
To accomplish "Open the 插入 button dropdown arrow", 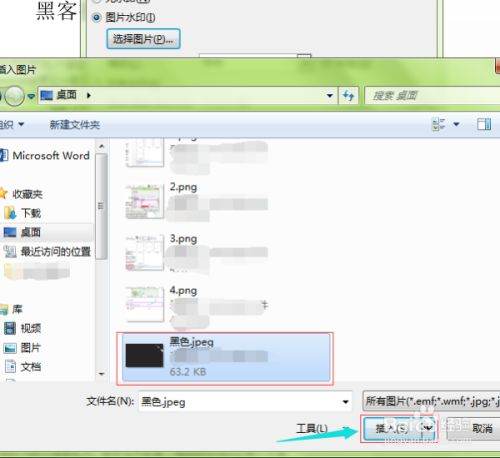I will (x=429, y=428).
